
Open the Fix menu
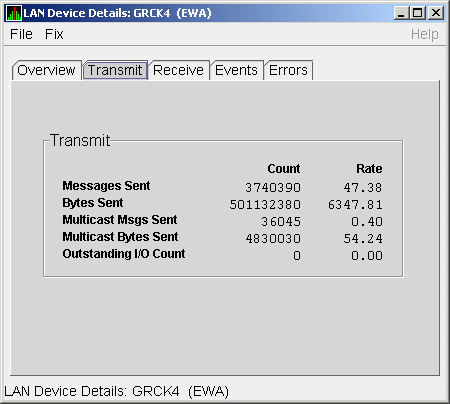pos(54,34)
